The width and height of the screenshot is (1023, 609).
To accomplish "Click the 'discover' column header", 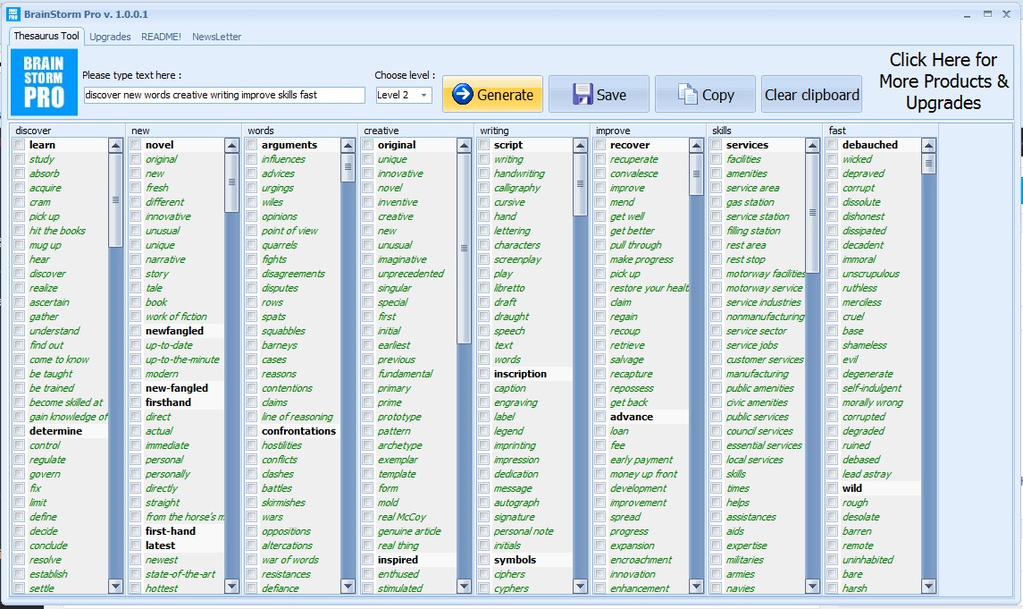I will (67, 131).
